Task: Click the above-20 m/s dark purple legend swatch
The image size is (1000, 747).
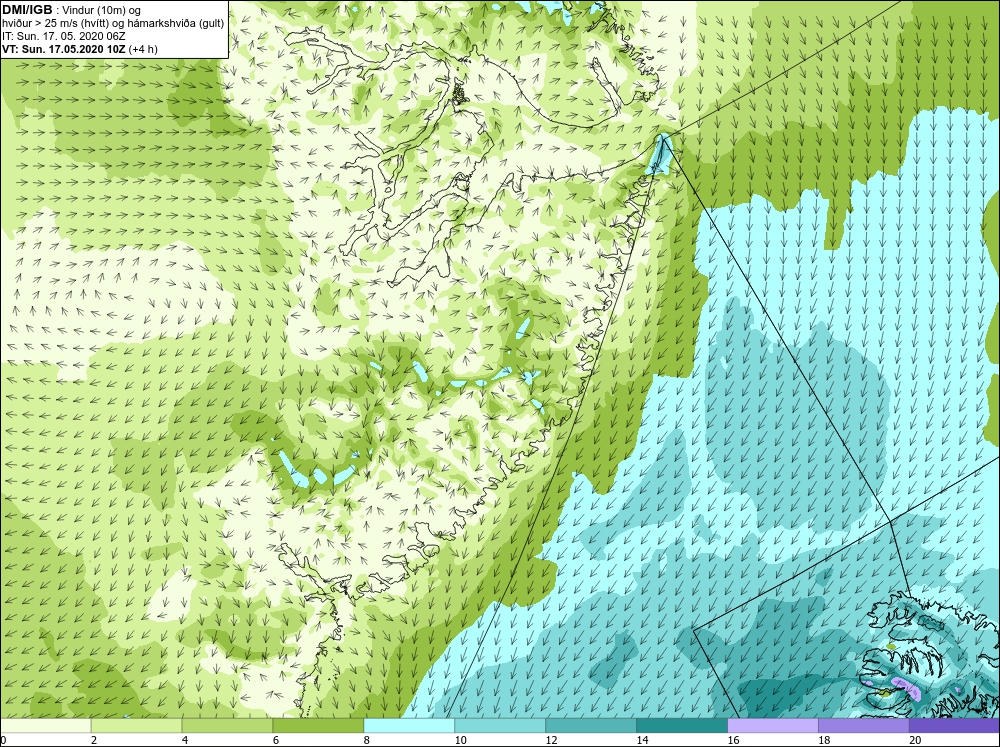Action: point(955,726)
